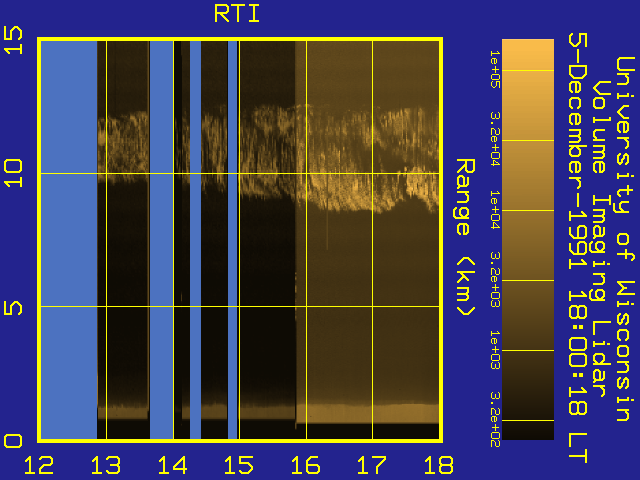The image size is (640, 480).
Task: Click the upper 3.2e+04 colorbar label
Action: pos(495,139)
